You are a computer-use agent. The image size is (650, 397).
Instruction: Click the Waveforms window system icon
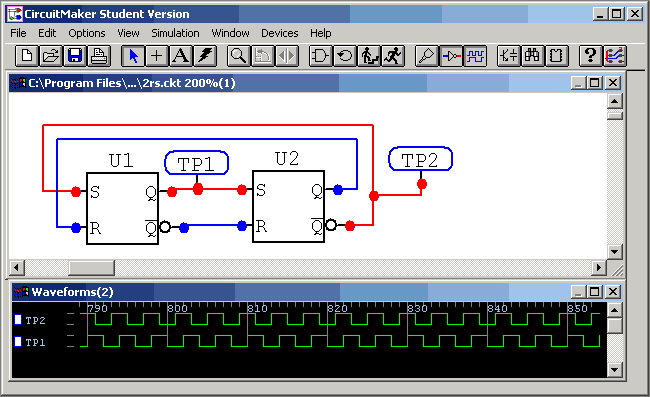[21, 292]
